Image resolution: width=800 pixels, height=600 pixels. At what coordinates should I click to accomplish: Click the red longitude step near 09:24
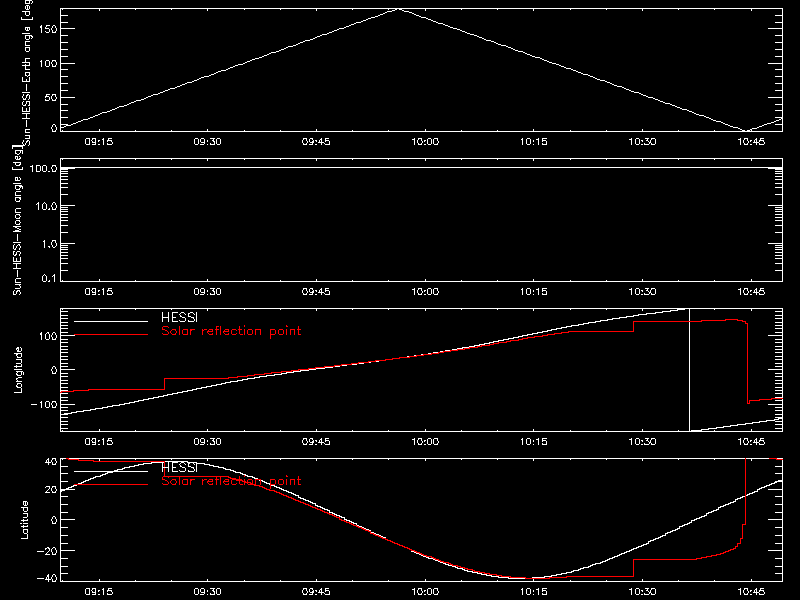tap(164, 384)
